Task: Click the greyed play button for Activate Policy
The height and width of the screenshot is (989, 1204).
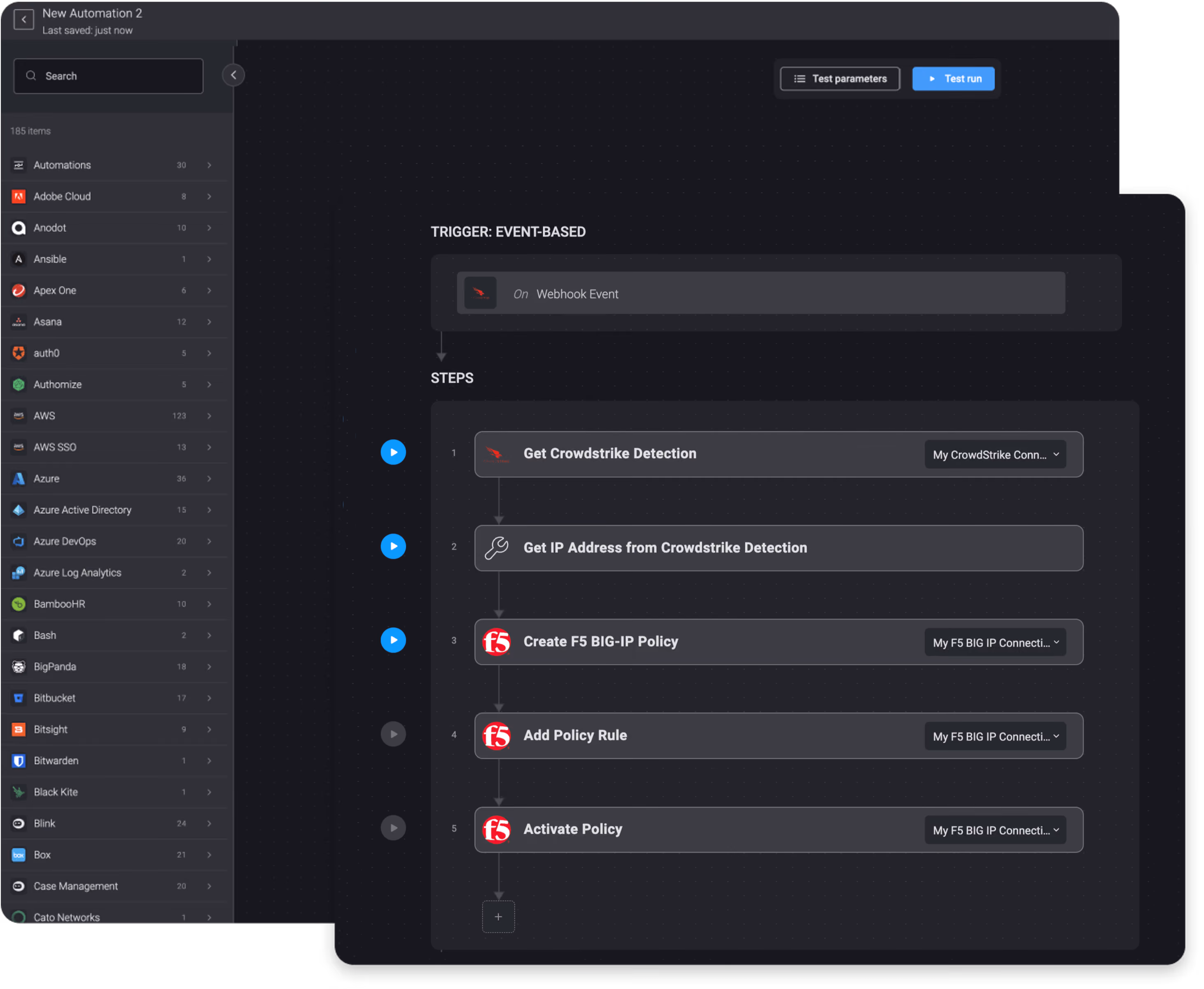Action: pyautogui.click(x=394, y=828)
